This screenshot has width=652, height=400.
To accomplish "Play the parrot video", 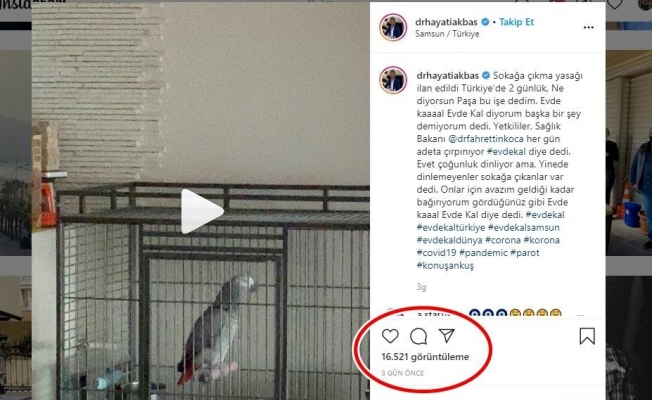I will coord(202,211).
